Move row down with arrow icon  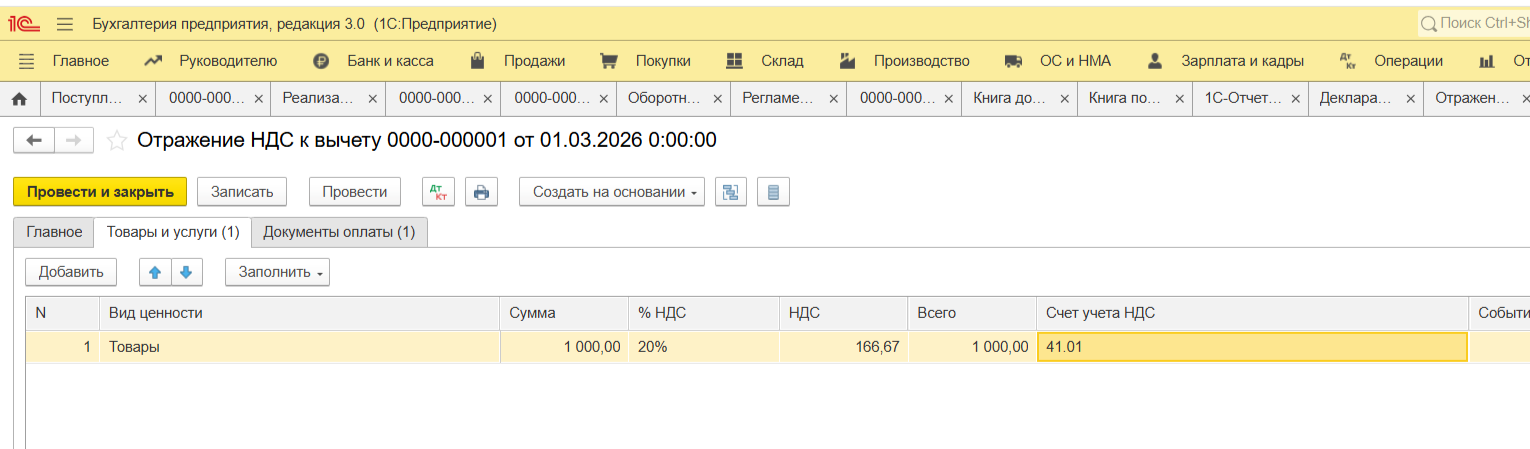pos(186,272)
